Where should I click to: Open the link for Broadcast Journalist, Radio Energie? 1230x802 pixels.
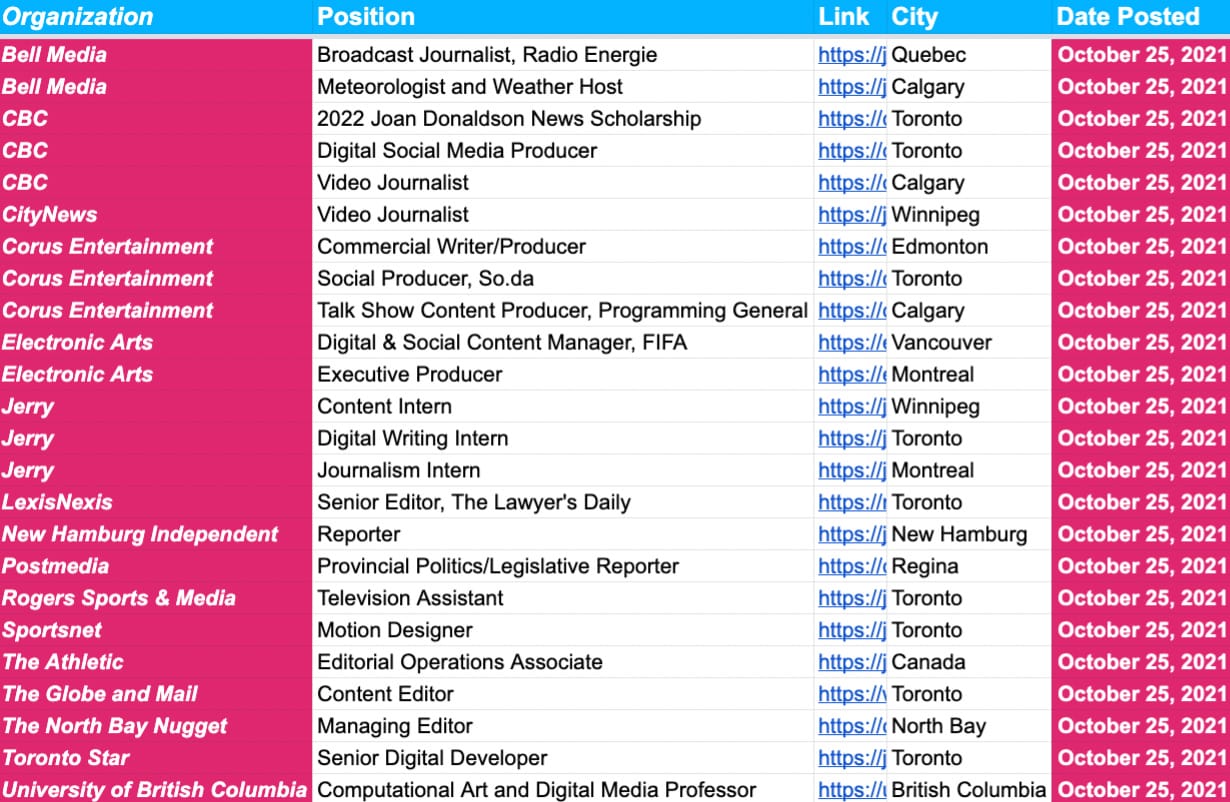point(851,55)
